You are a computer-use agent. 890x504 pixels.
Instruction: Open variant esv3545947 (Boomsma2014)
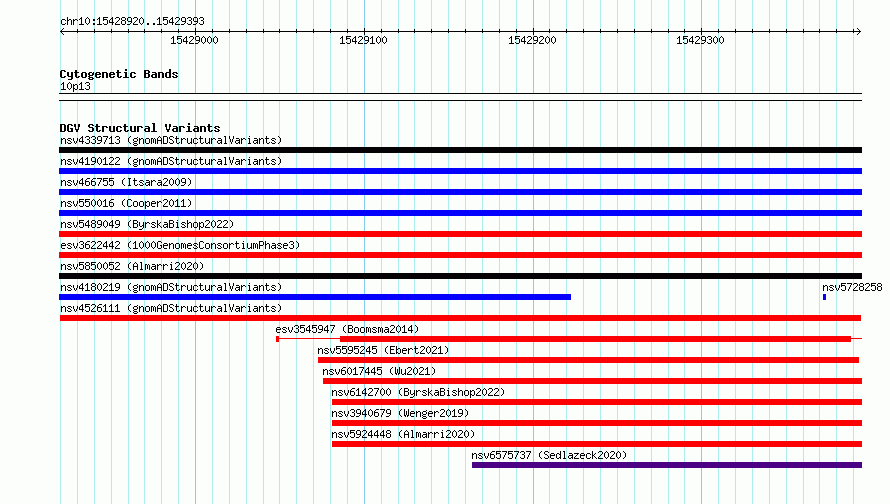tap(347, 329)
